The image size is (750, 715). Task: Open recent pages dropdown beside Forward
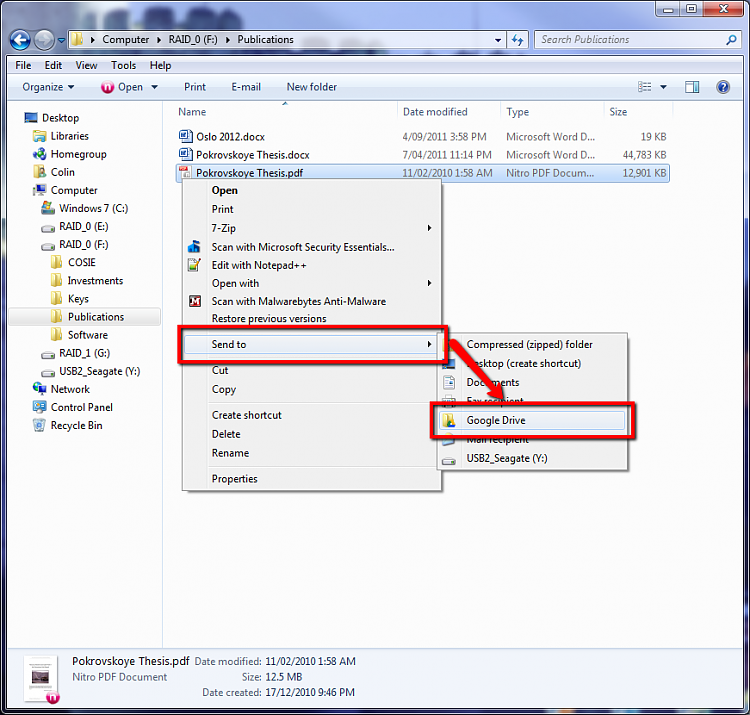[x=61, y=41]
